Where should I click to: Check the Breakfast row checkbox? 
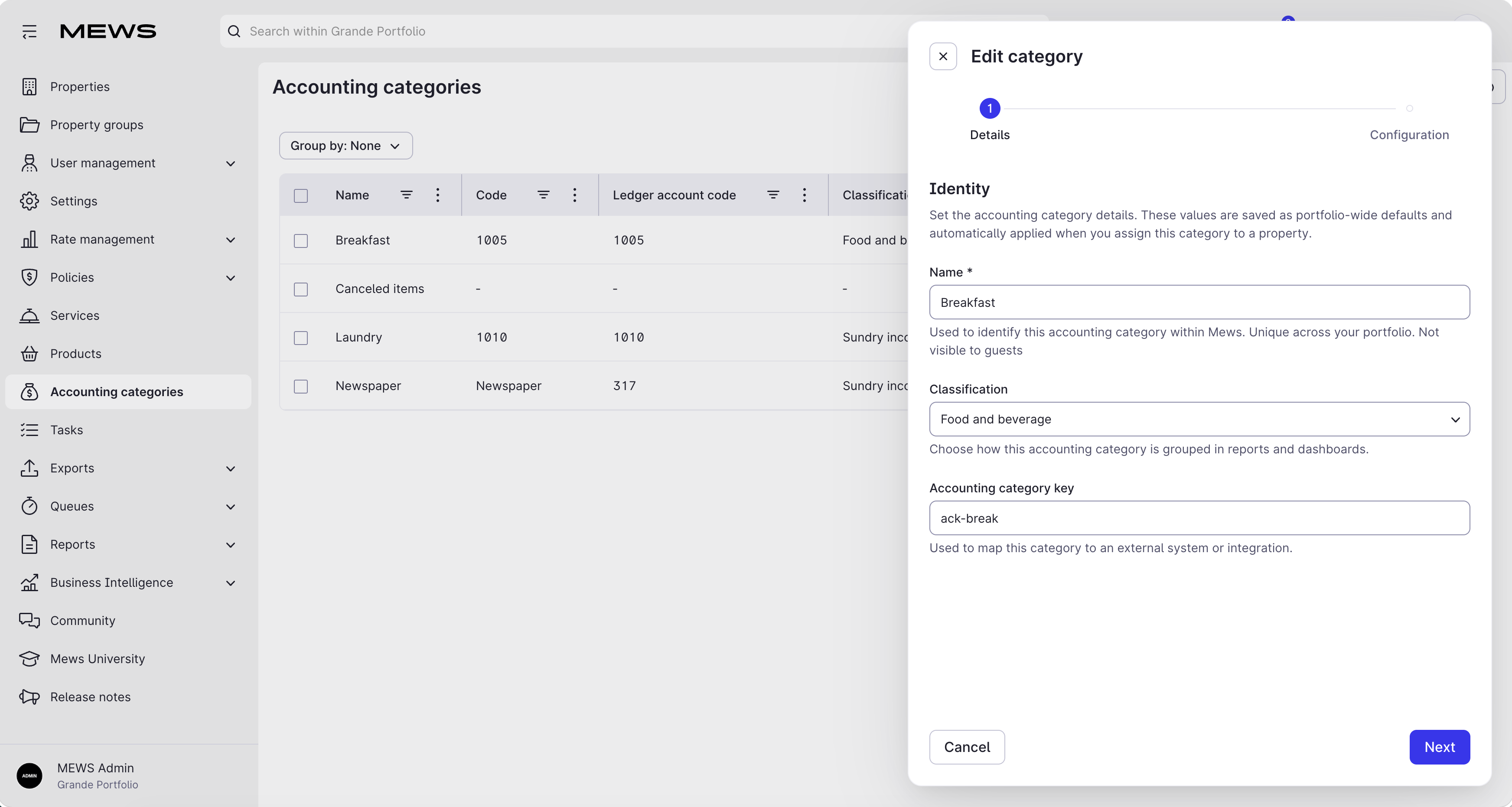click(x=301, y=241)
